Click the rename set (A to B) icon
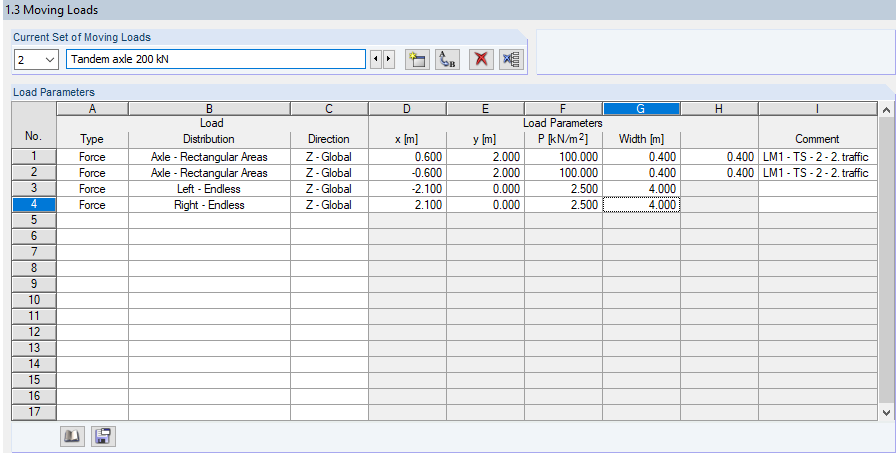Viewport: 896px width, 453px height. pyautogui.click(x=447, y=59)
